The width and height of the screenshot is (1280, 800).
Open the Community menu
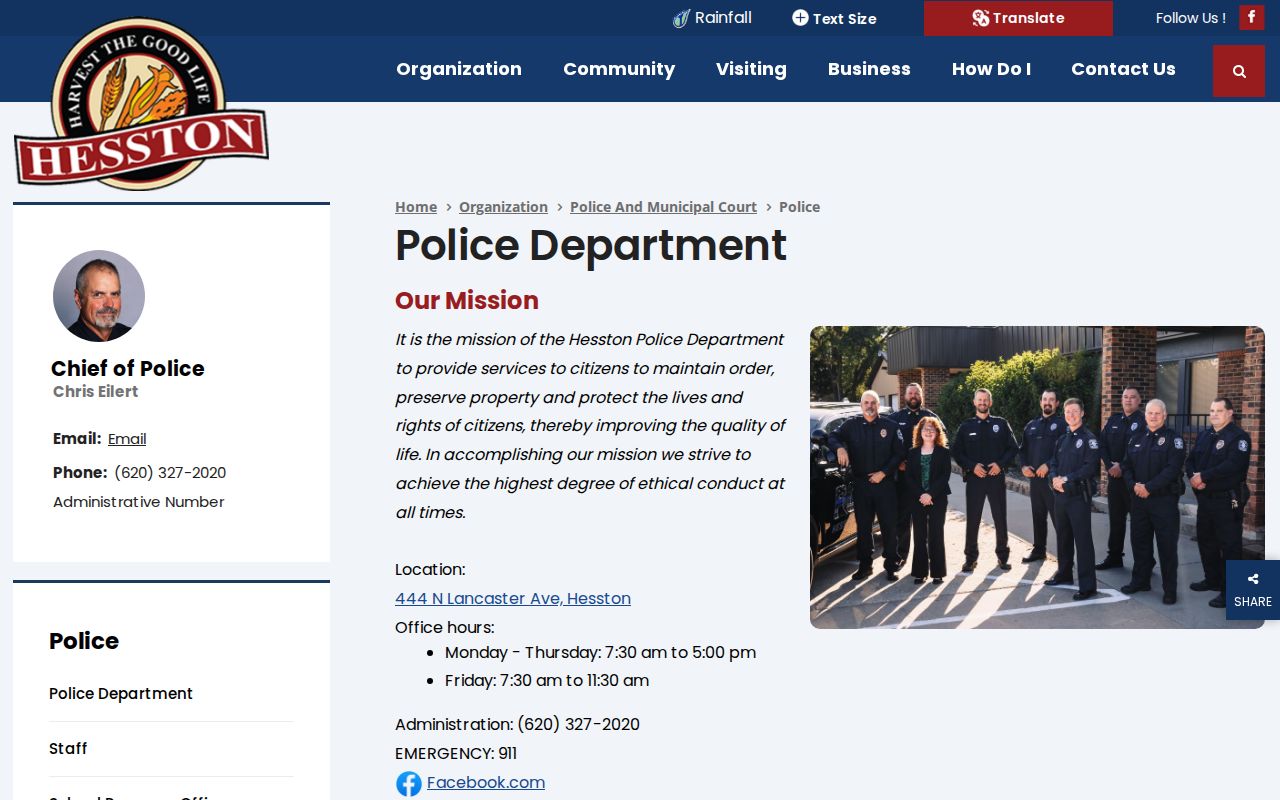(x=619, y=69)
